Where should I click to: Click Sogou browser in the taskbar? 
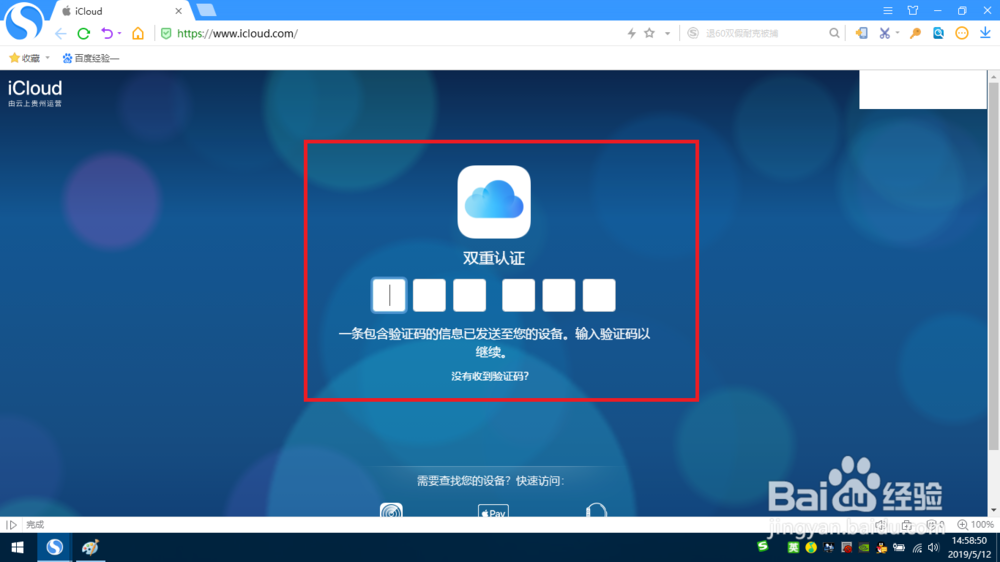tap(54, 547)
